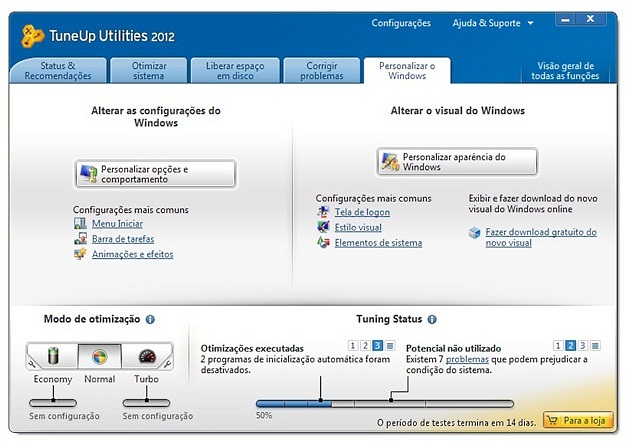
Task: Open the Configurações menu
Action: pos(401,23)
